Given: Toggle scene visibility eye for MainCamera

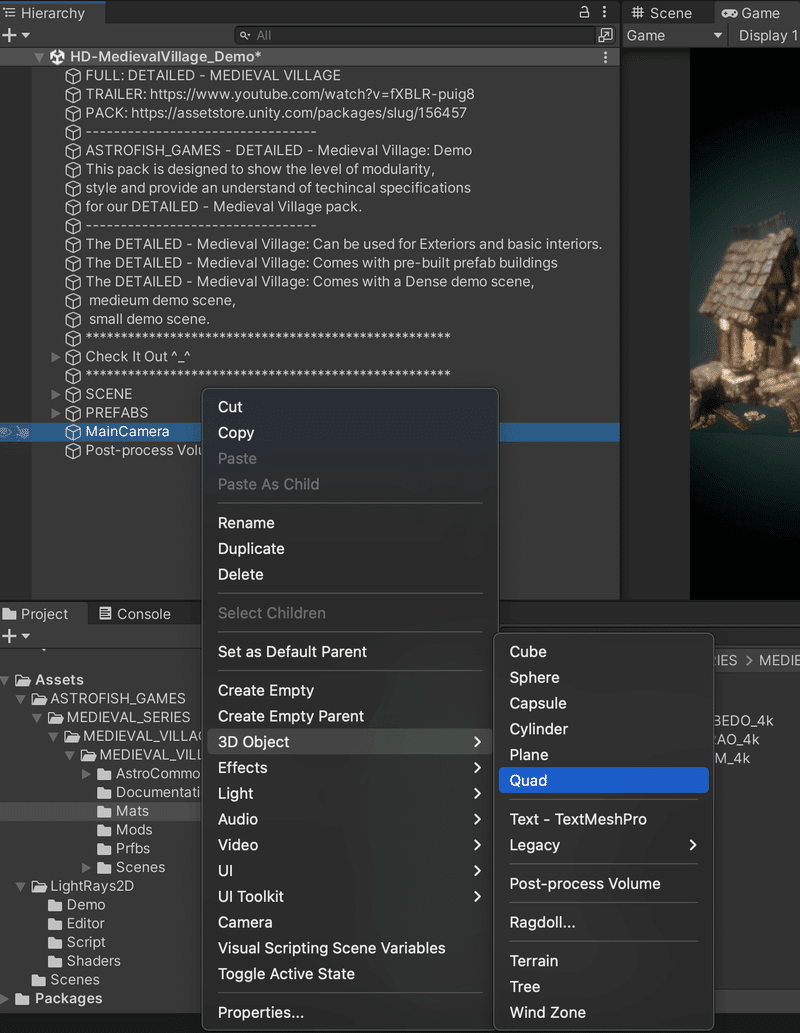Looking at the screenshot, I should [x=6, y=432].
